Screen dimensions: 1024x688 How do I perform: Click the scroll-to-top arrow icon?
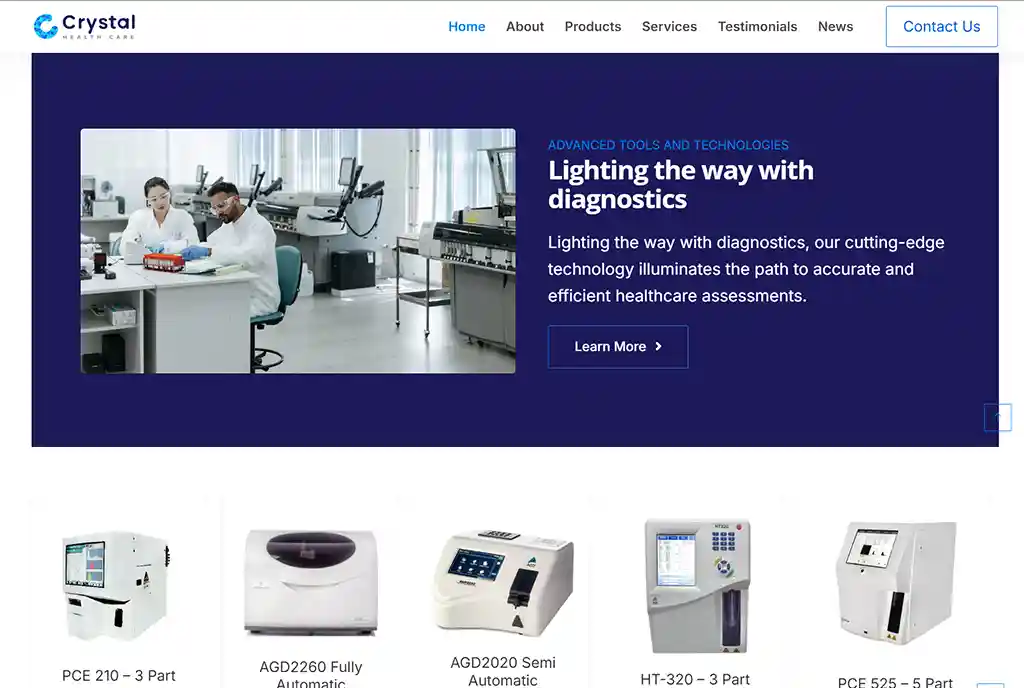(x=997, y=417)
